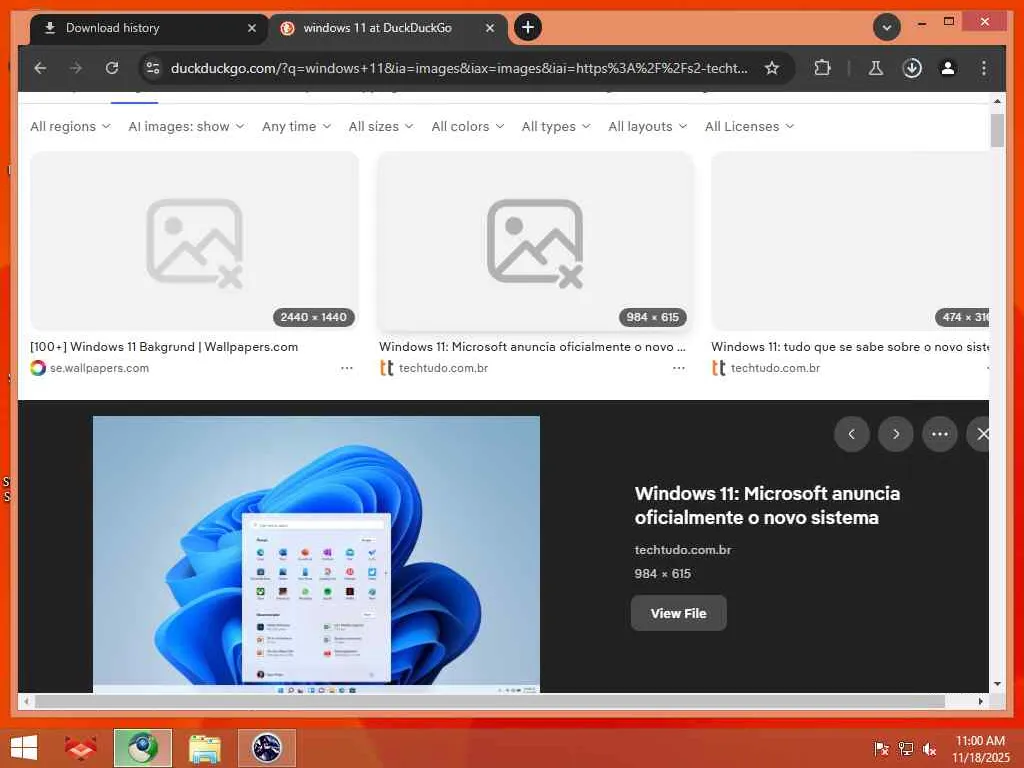Close the windows 11 at DuckDuckGo tab
The height and width of the screenshot is (768, 1024).
(490, 28)
